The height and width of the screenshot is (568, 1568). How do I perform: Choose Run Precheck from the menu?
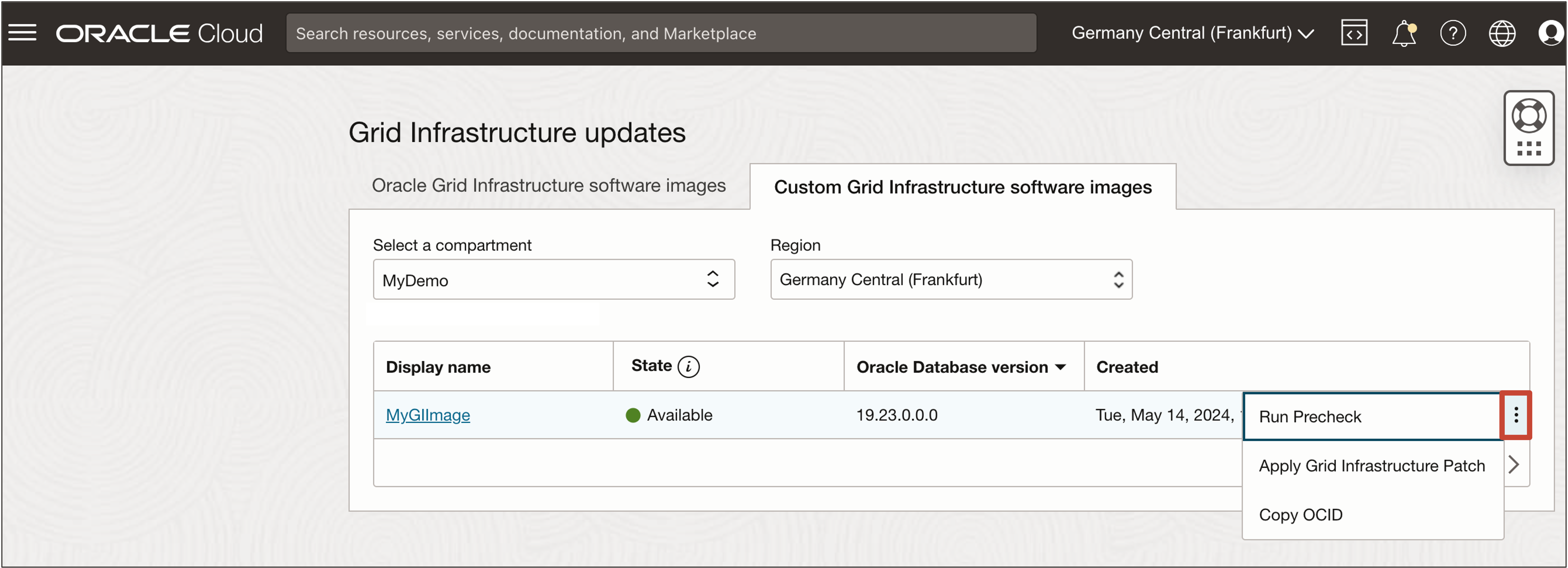pos(1310,416)
